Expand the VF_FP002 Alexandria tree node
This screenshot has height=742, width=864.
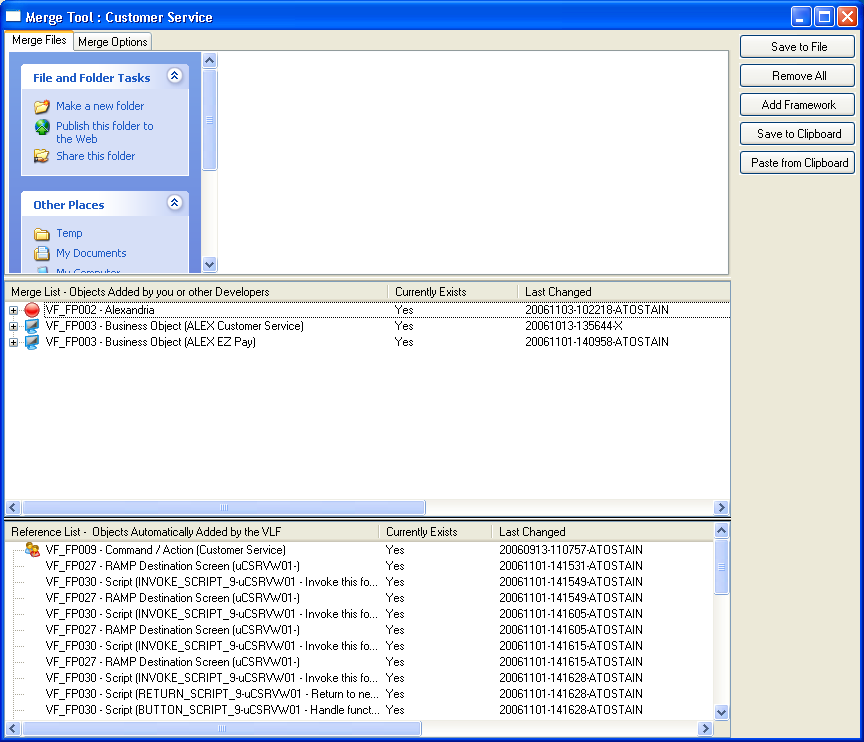click(13, 310)
